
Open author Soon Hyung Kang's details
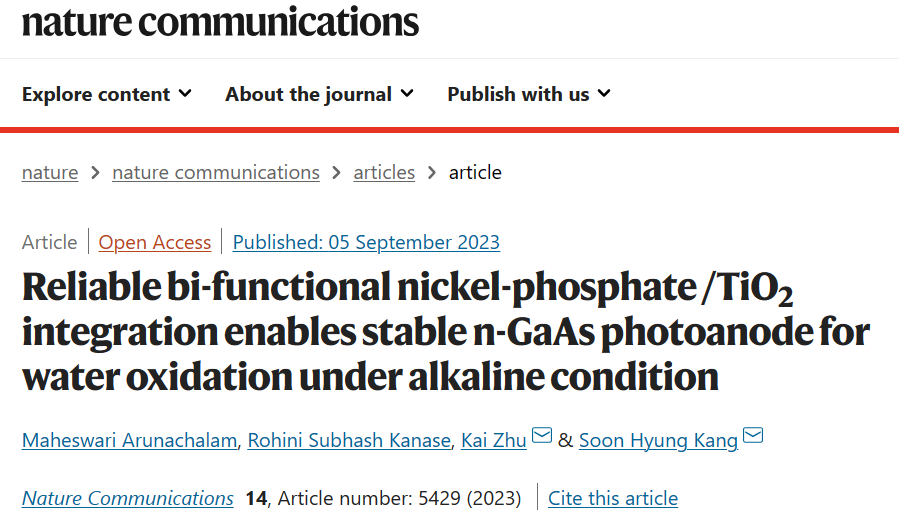point(658,441)
